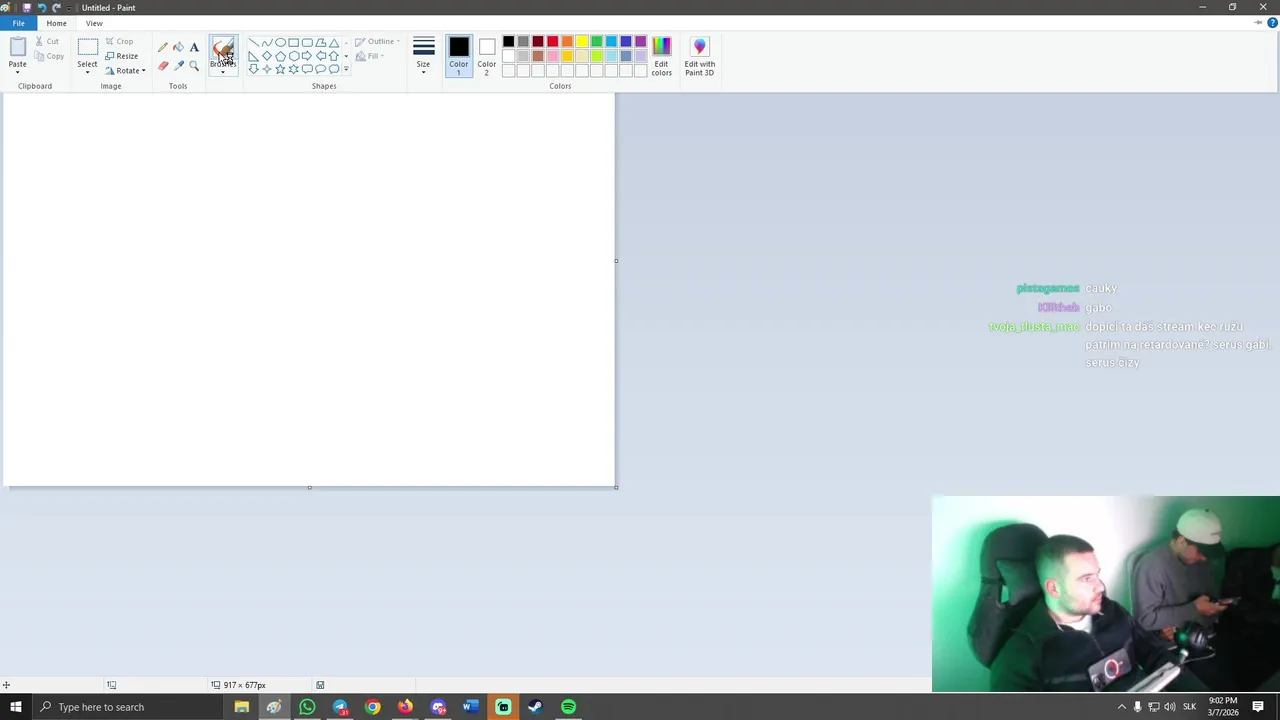Open Steam from the taskbar
The width and height of the screenshot is (1280, 720).
pos(535,707)
